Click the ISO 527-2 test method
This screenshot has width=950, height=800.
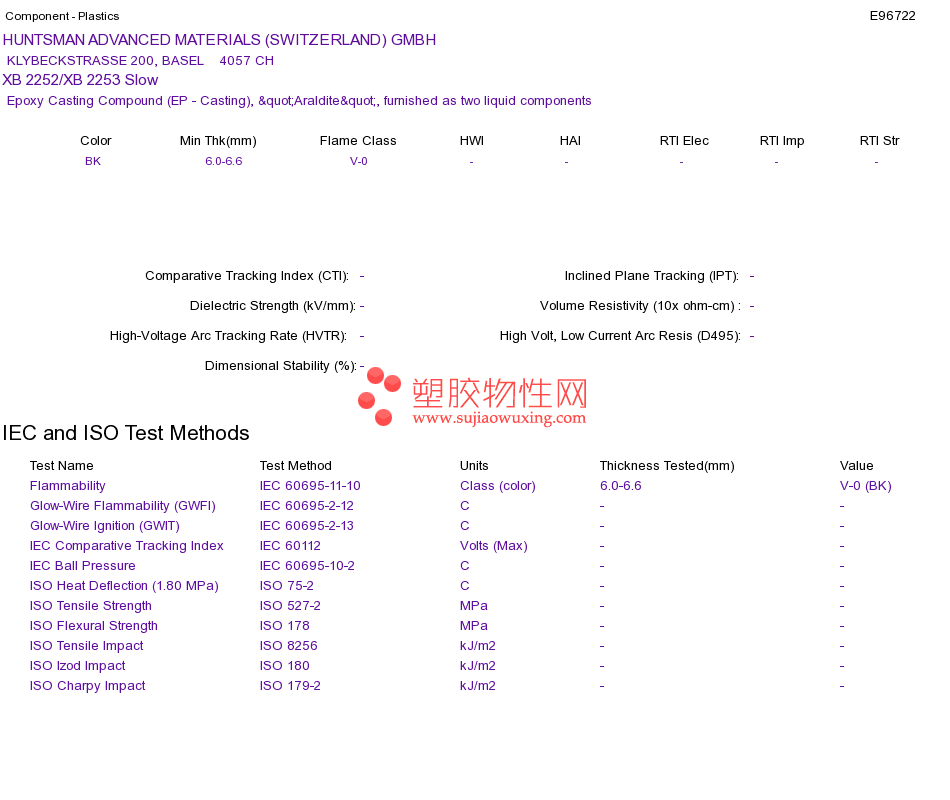point(290,605)
